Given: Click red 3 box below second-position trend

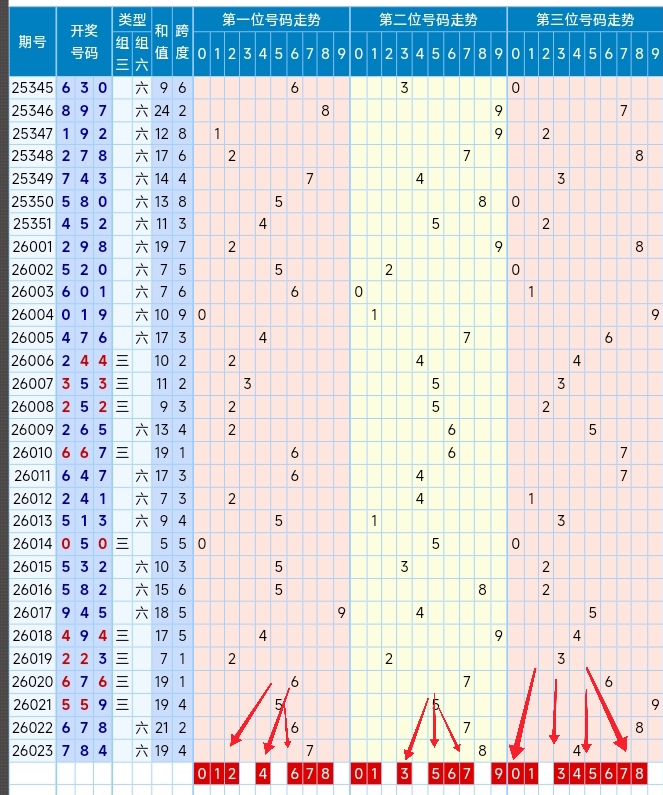Looking at the screenshot, I should (404, 773).
